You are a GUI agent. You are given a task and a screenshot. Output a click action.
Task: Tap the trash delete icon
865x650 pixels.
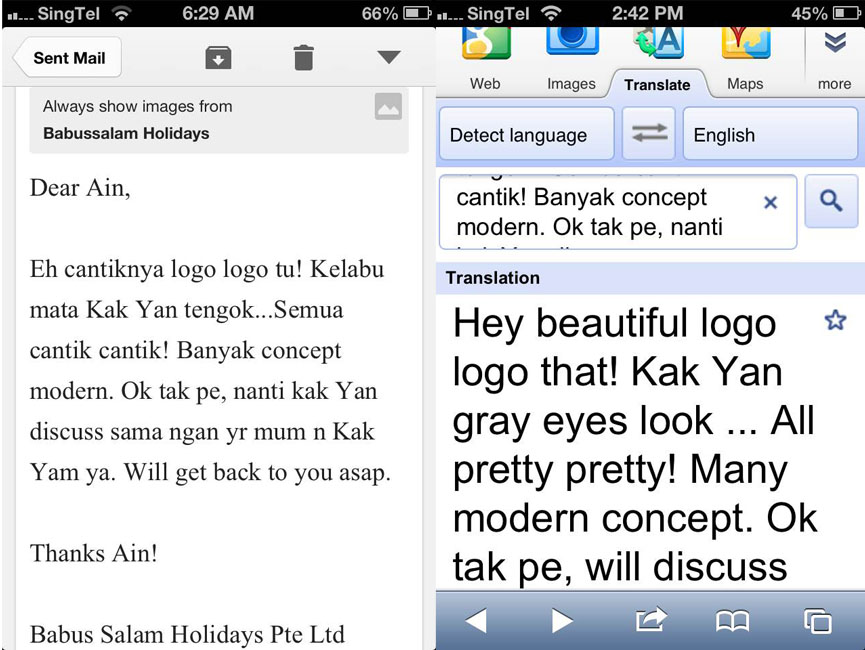[x=303, y=58]
